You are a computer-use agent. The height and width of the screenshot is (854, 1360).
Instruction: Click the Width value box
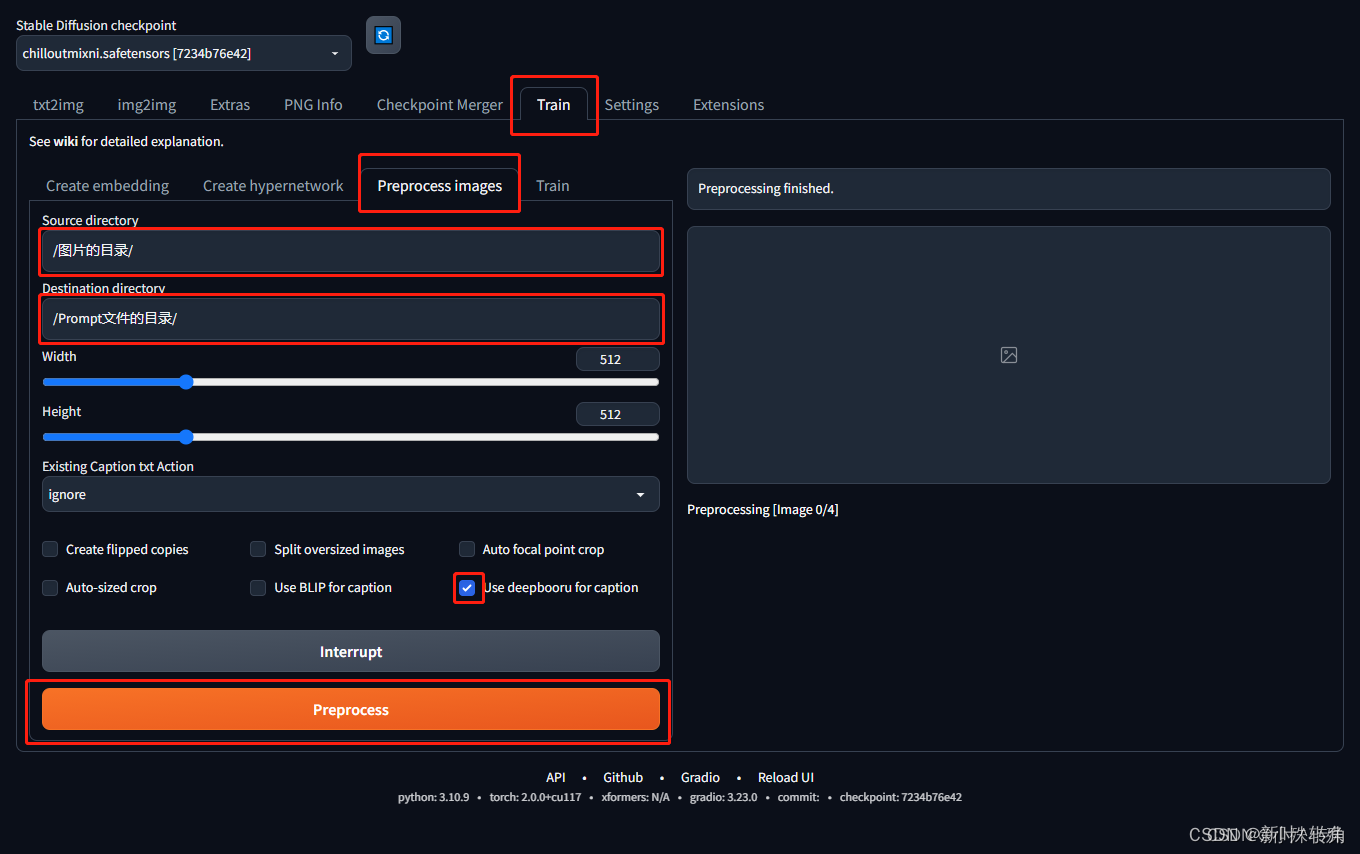[618, 359]
